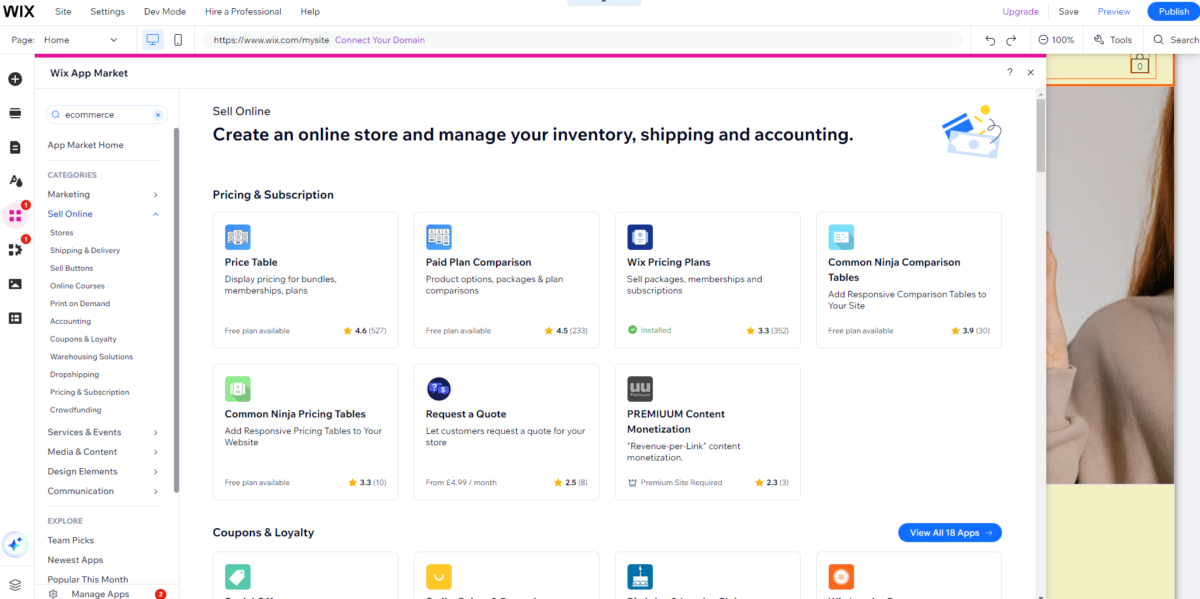Viewport: 1200px width, 599px height.
Task: Open the Layers icon at the bottom of the sidebar
Action: click(x=15, y=585)
